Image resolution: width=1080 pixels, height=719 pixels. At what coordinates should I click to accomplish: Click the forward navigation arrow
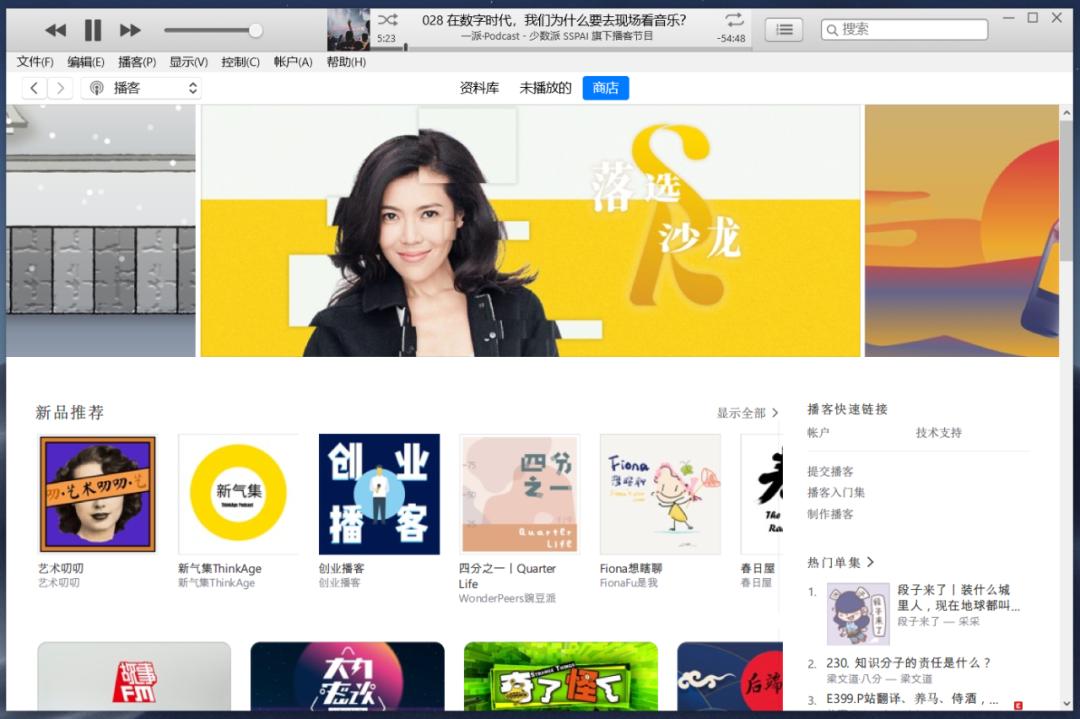pyautogui.click(x=58, y=88)
